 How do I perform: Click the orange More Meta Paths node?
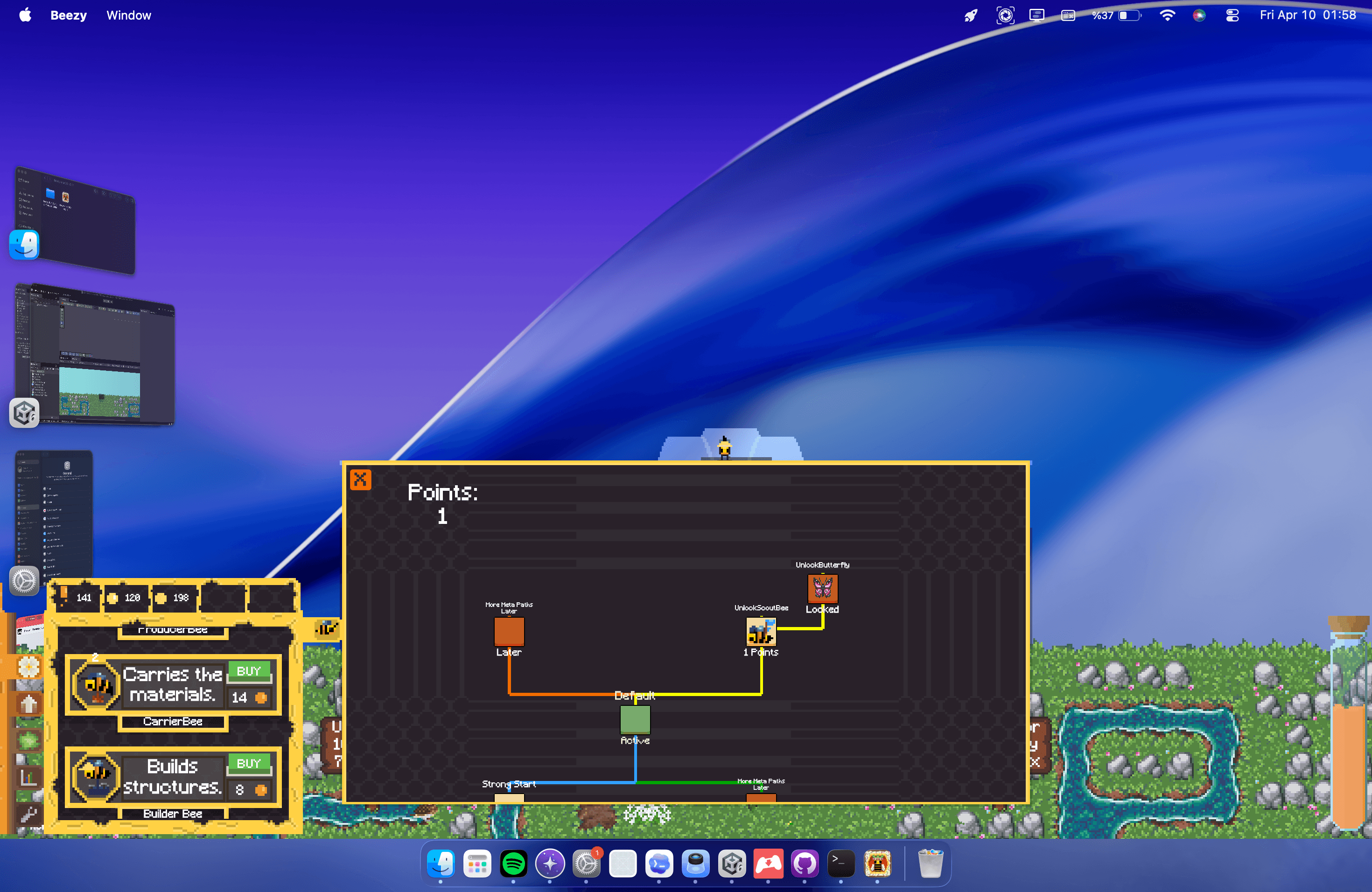(x=509, y=632)
